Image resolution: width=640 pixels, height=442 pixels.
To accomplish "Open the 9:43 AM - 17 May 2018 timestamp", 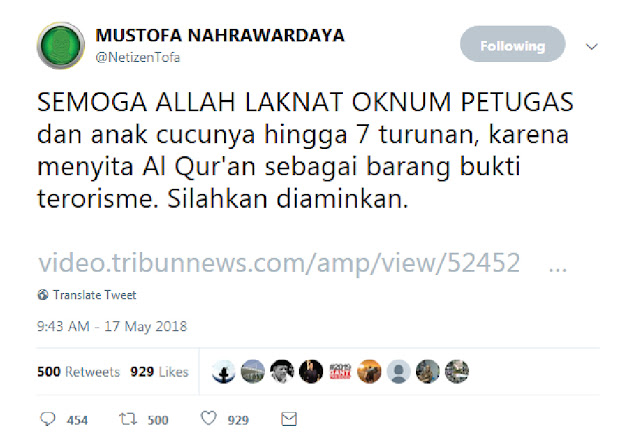I will point(112,327).
